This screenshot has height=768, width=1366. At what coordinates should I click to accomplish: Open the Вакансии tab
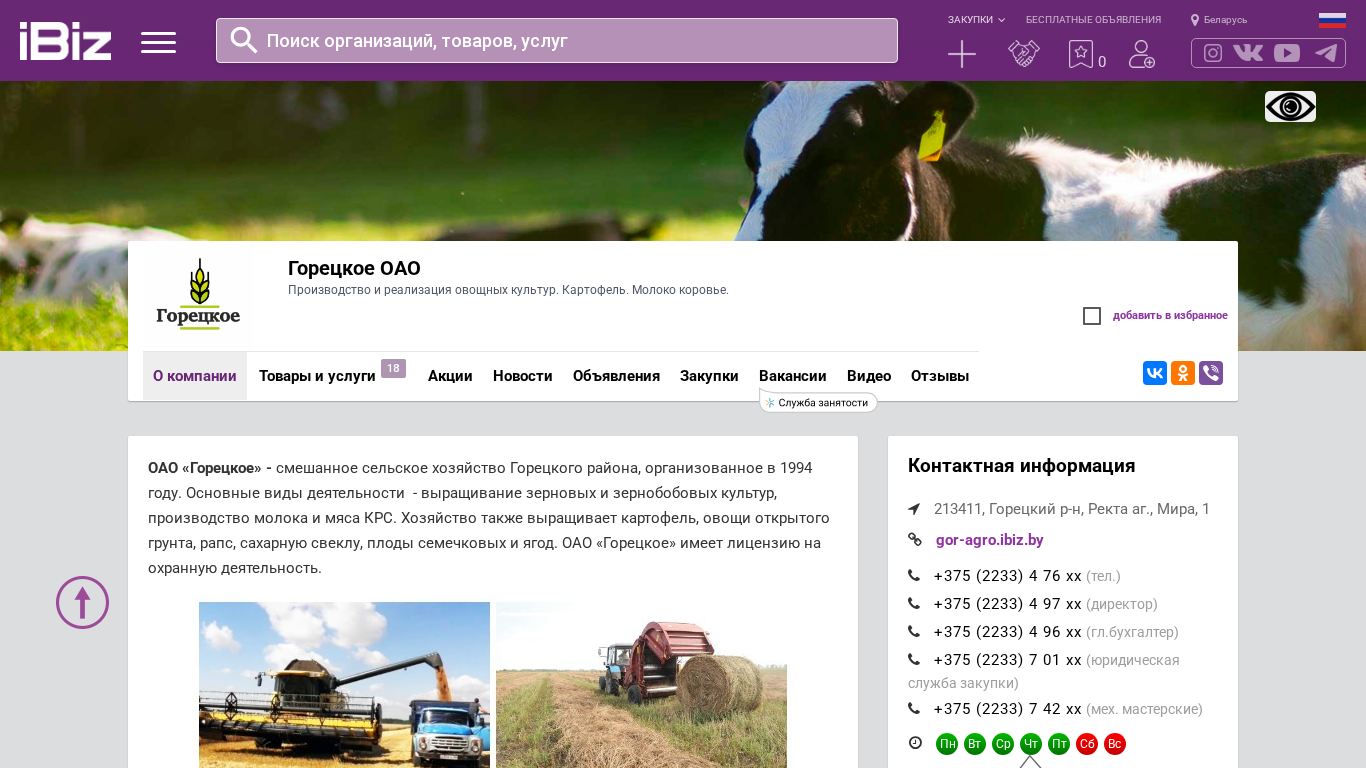pyautogui.click(x=793, y=376)
